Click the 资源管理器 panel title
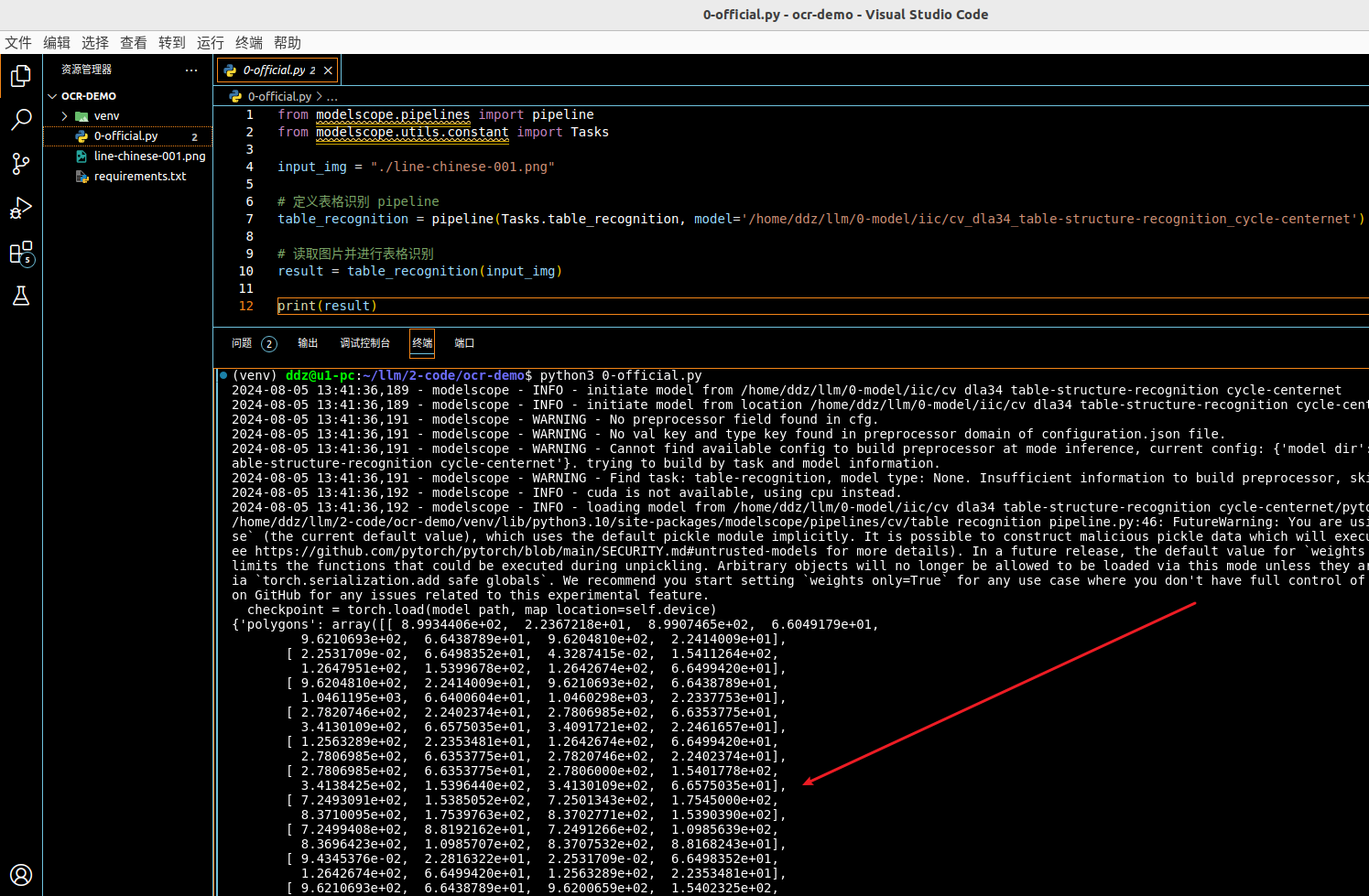 click(87, 70)
